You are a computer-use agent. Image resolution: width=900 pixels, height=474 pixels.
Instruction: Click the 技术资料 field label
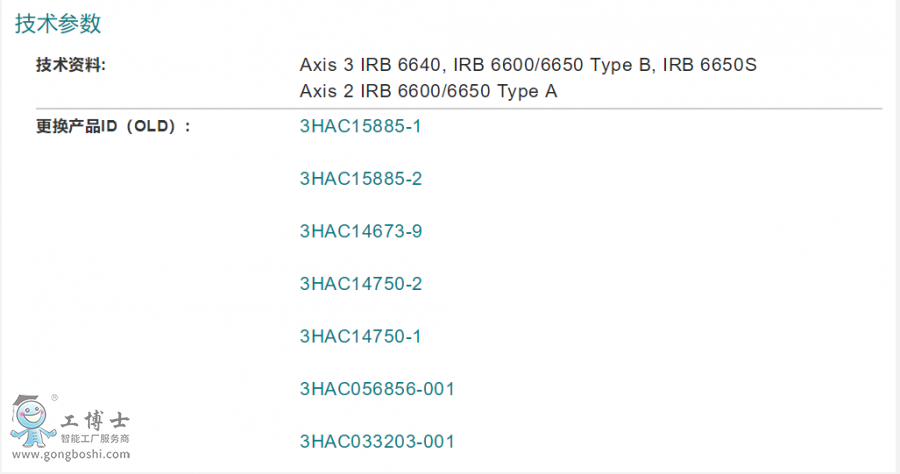point(71,65)
